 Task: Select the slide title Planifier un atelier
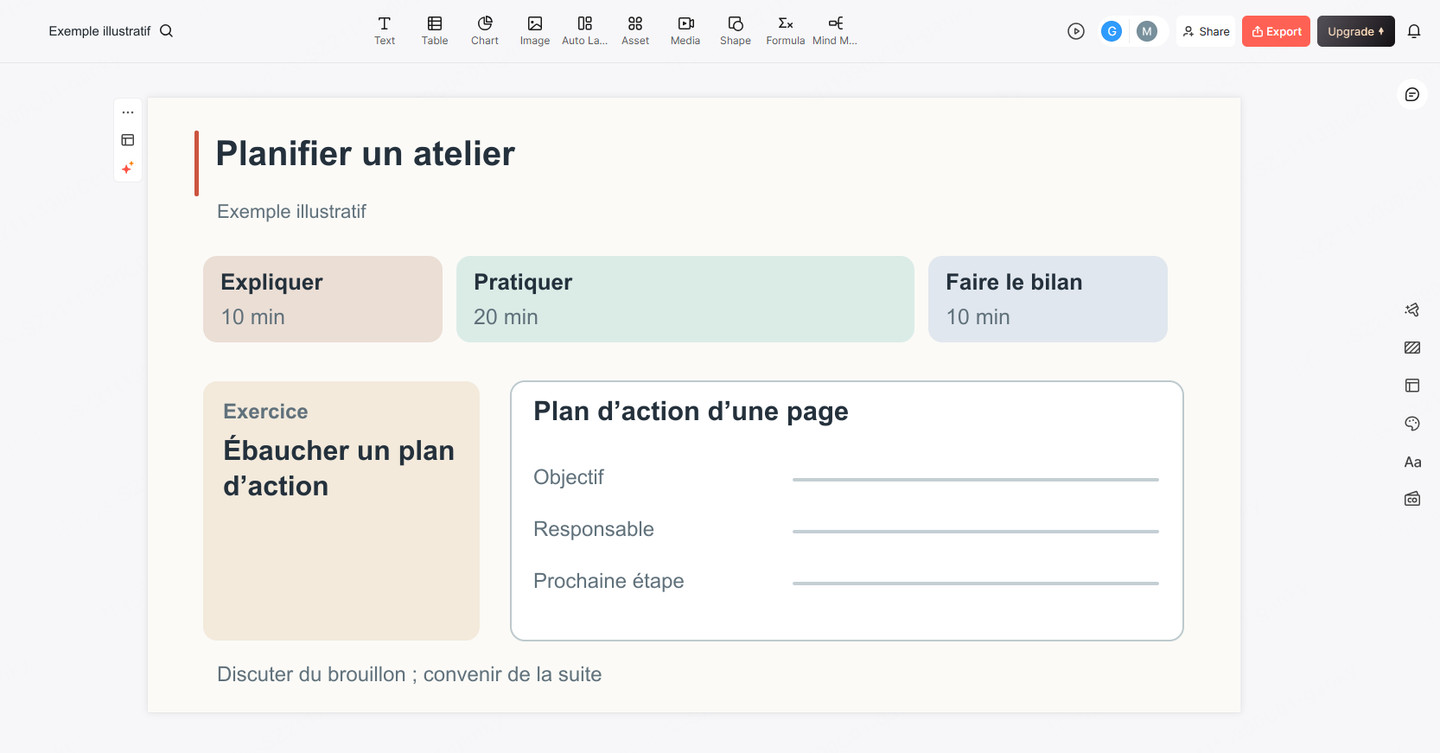(365, 153)
